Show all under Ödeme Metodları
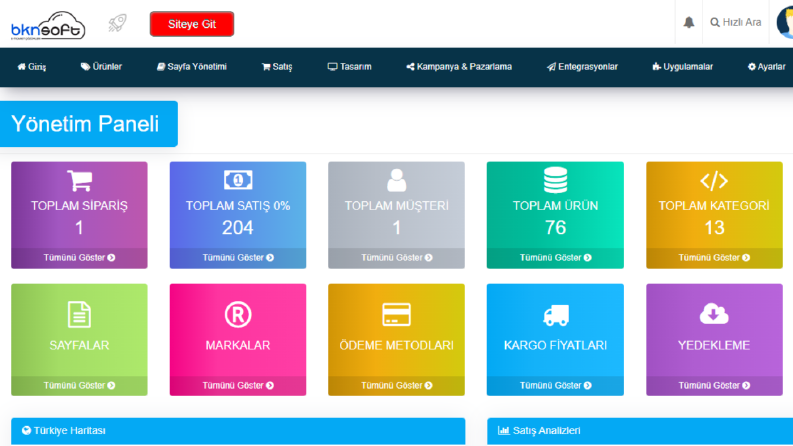The image size is (793, 446). pos(396,385)
